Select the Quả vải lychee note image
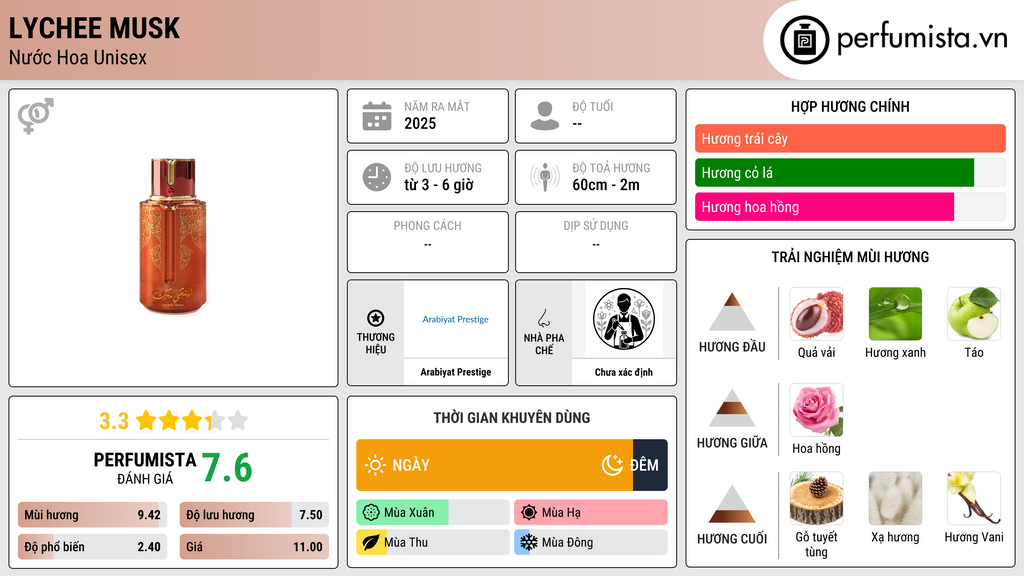The image size is (1024, 576). coord(816,313)
